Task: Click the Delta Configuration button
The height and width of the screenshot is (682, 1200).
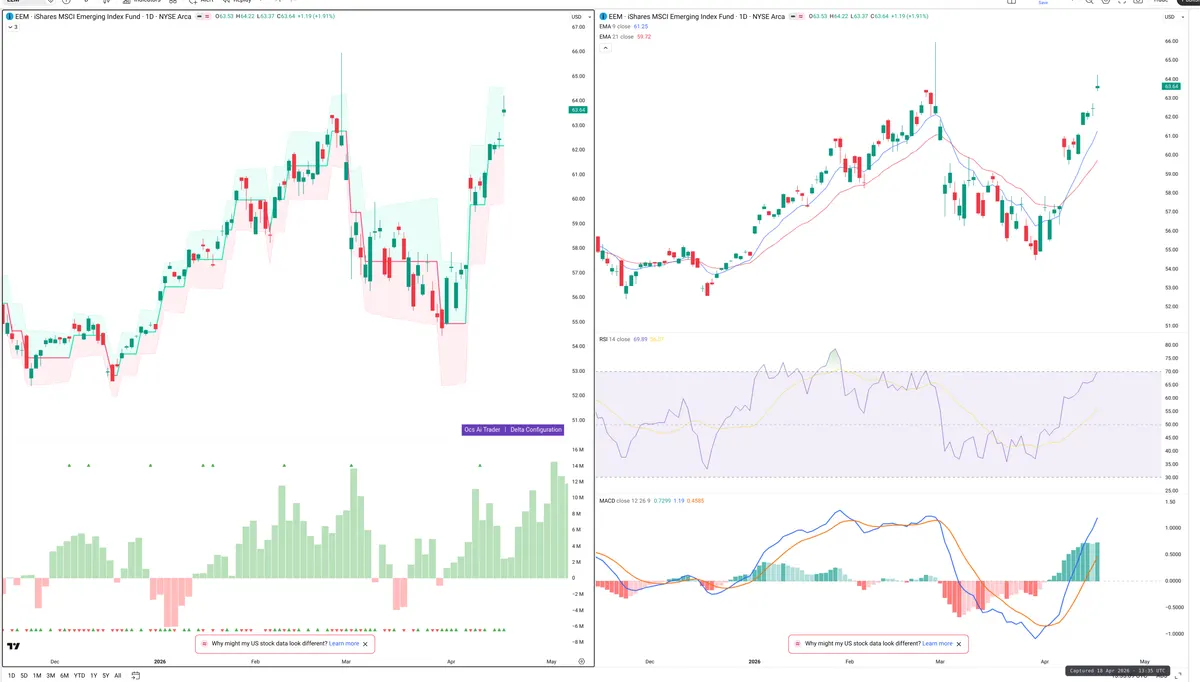Action: pyautogui.click(x=536, y=430)
